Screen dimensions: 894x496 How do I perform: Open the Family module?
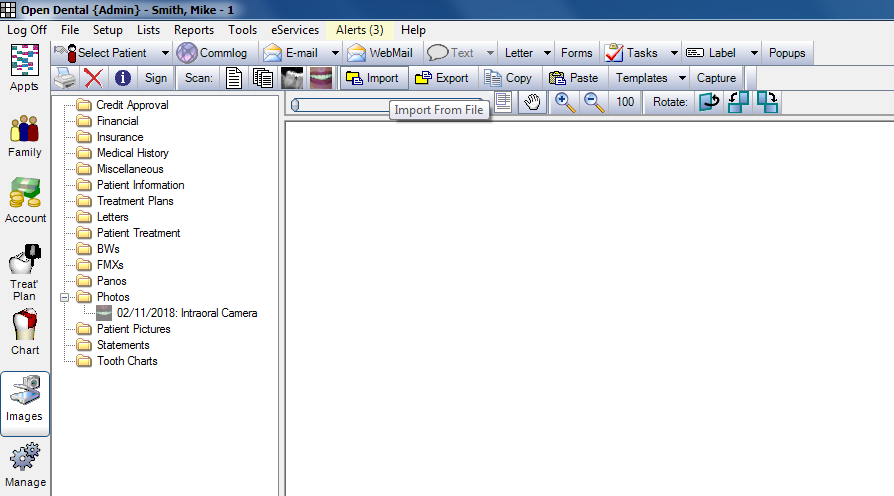coord(25,137)
